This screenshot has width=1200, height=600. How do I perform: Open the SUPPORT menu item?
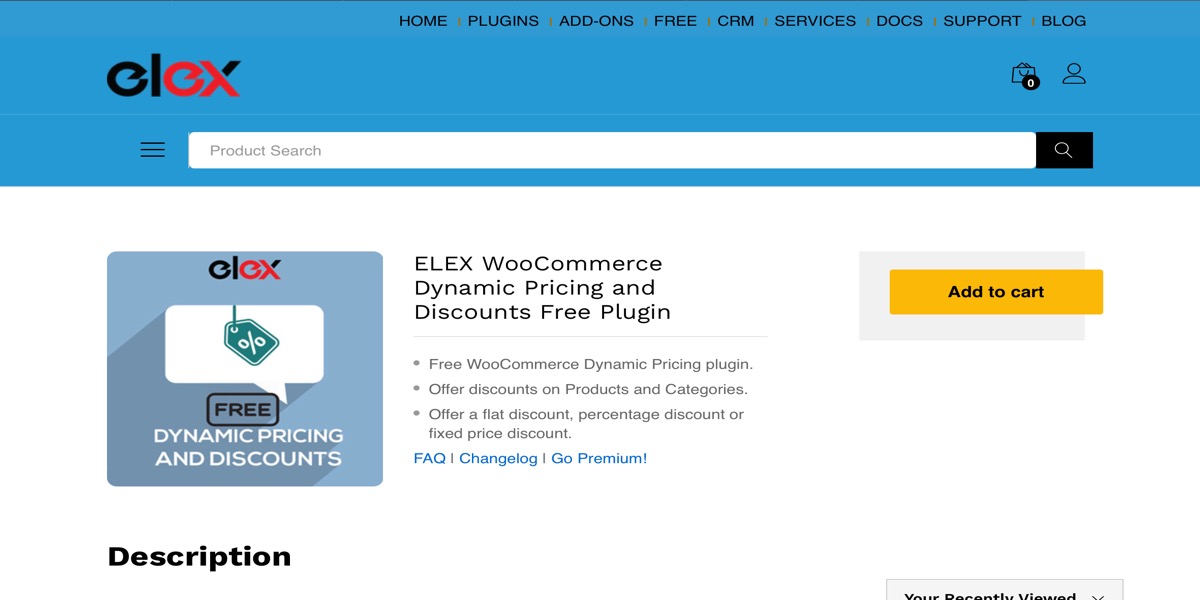click(x=982, y=21)
